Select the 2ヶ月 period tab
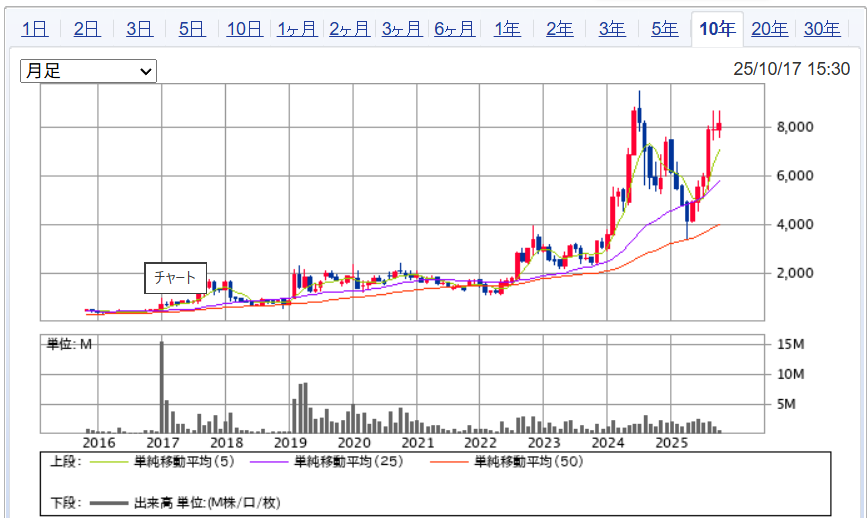Image resolution: width=867 pixels, height=518 pixels. pyautogui.click(x=350, y=29)
